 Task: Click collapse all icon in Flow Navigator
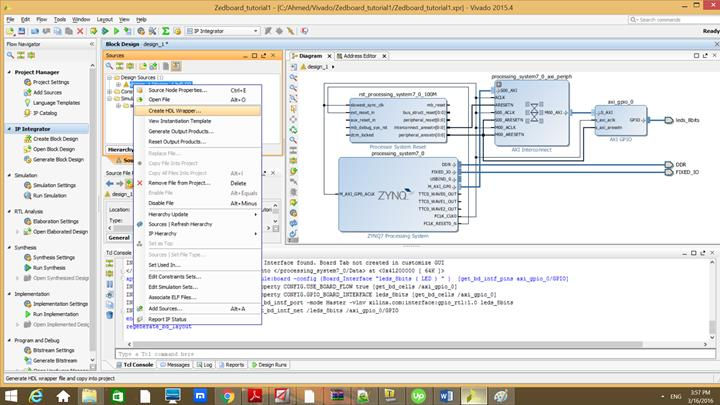21,55
